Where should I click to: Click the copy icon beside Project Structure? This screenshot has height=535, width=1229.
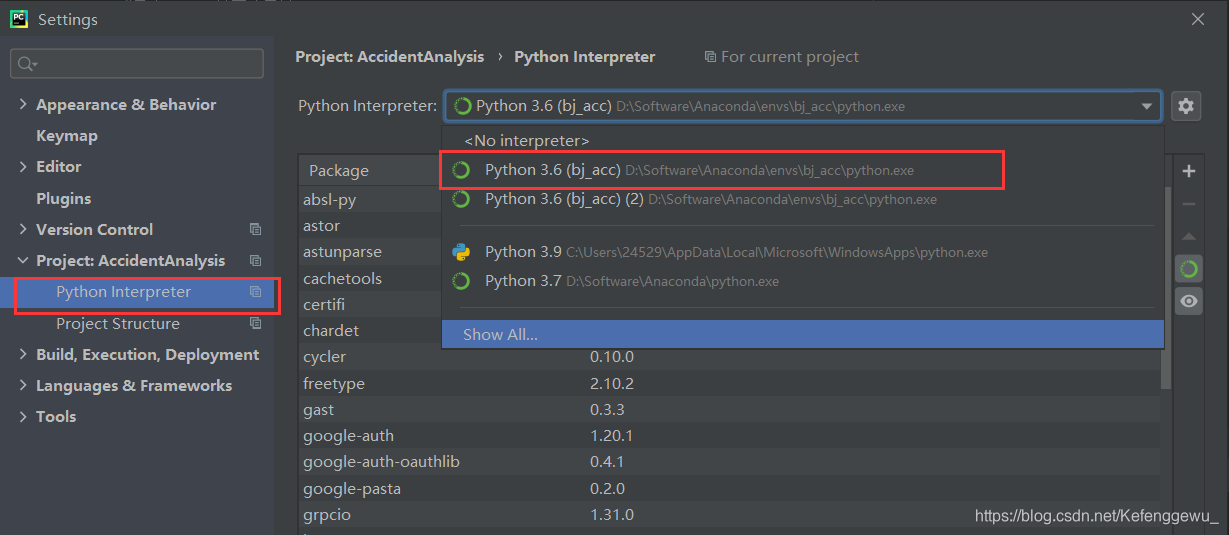coord(255,323)
